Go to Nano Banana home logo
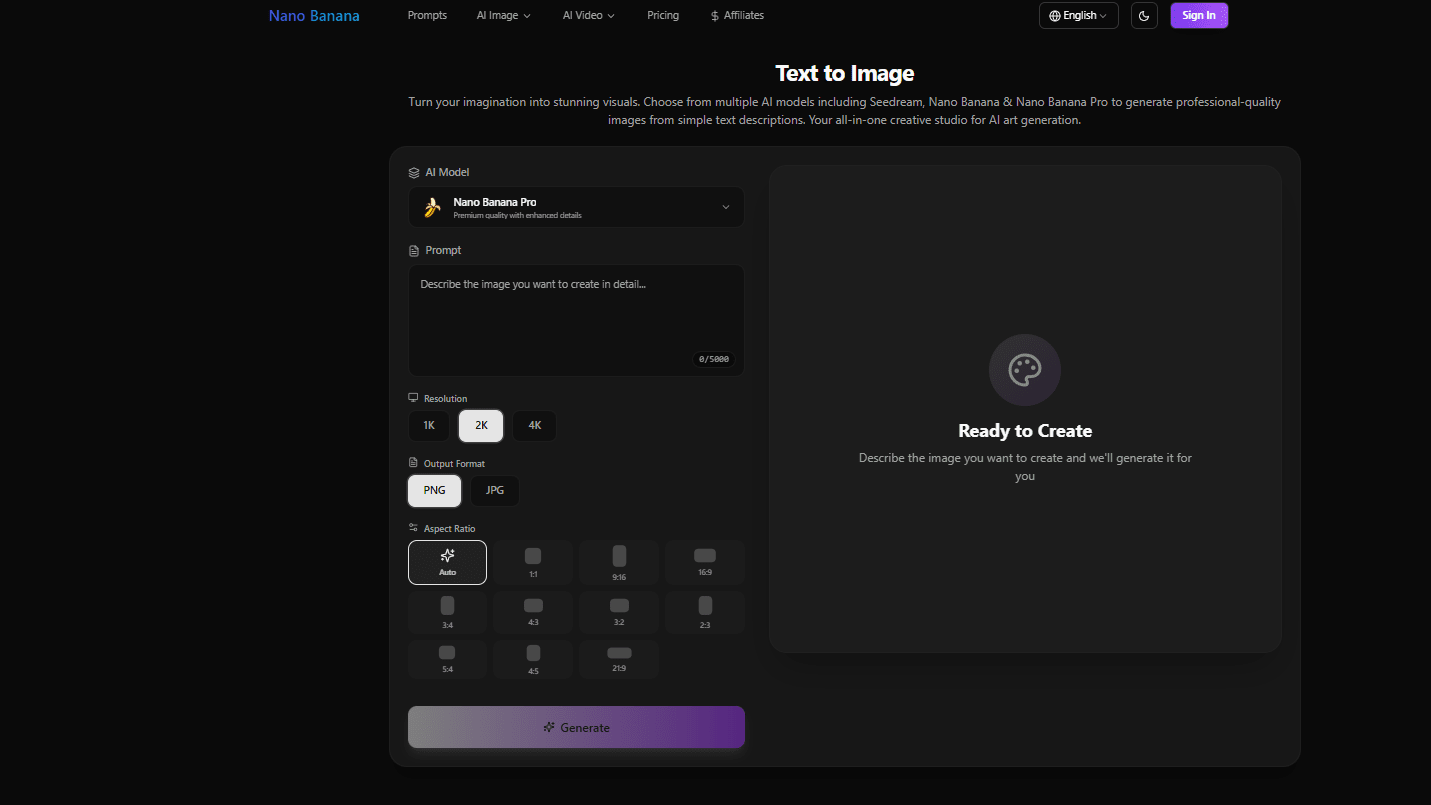The height and width of the screenshot is (805, 1431). [x=314, y=16]
